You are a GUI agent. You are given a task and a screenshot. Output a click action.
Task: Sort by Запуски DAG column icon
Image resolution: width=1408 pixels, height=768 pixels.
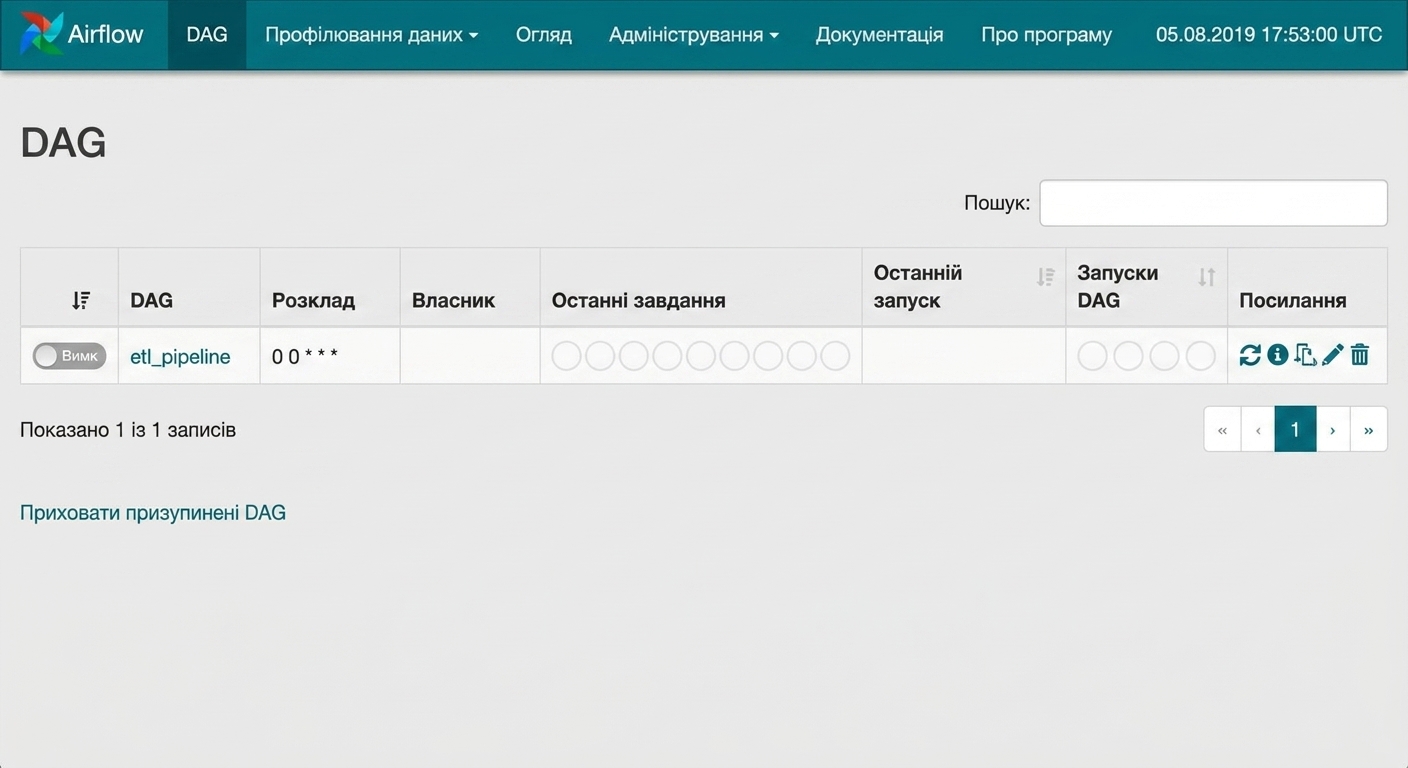(x=1207, y=277)
